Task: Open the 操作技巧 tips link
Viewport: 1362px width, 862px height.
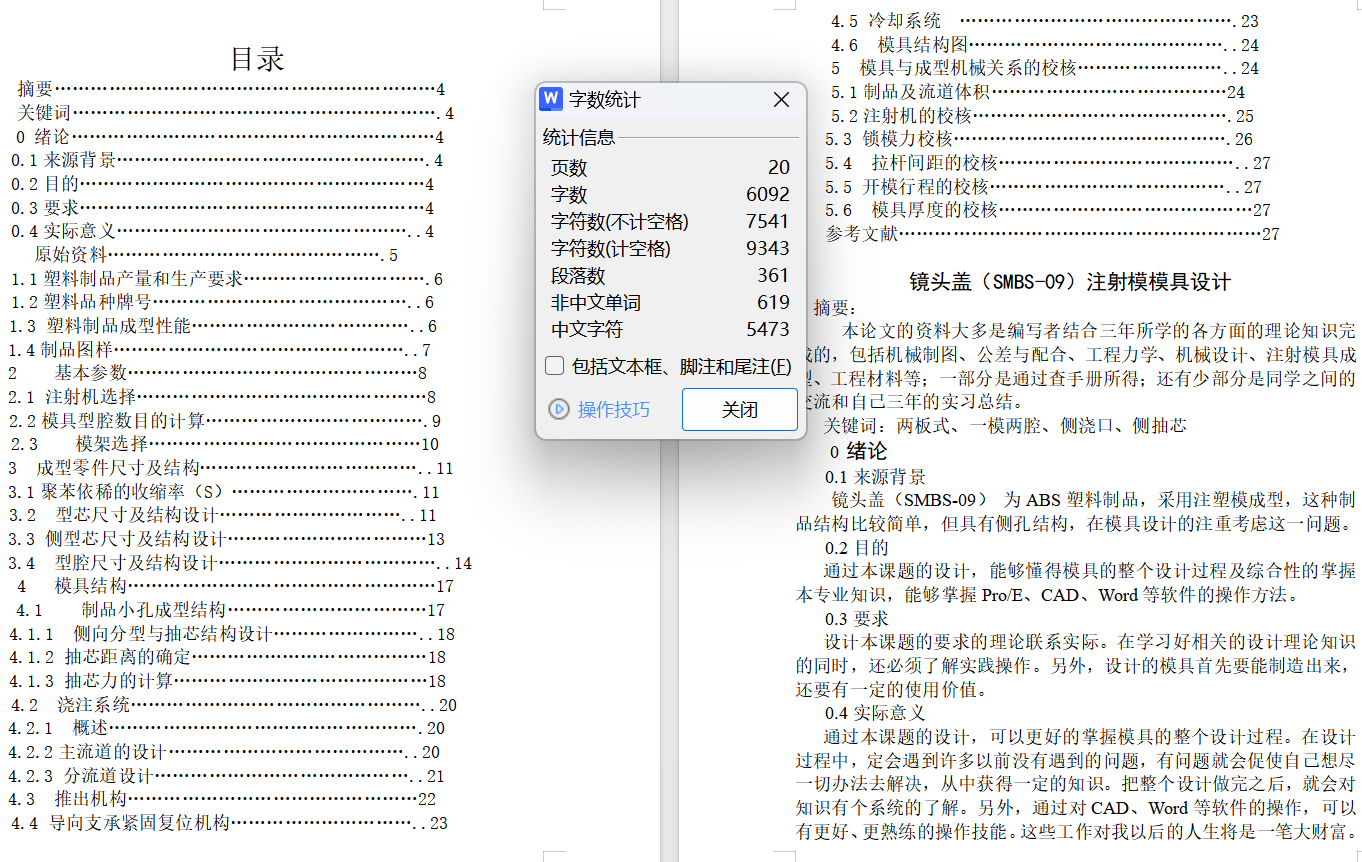Action: click(600, 409)
